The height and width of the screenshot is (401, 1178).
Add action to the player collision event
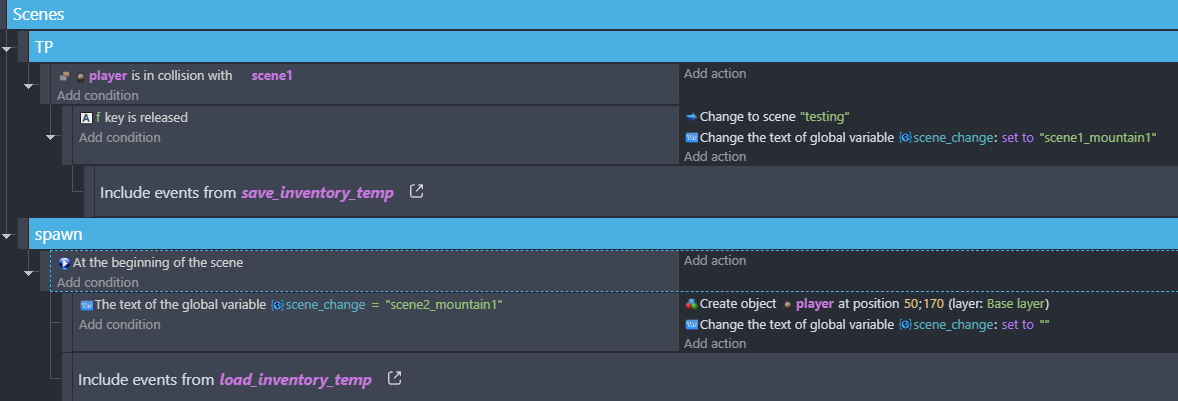714,74
